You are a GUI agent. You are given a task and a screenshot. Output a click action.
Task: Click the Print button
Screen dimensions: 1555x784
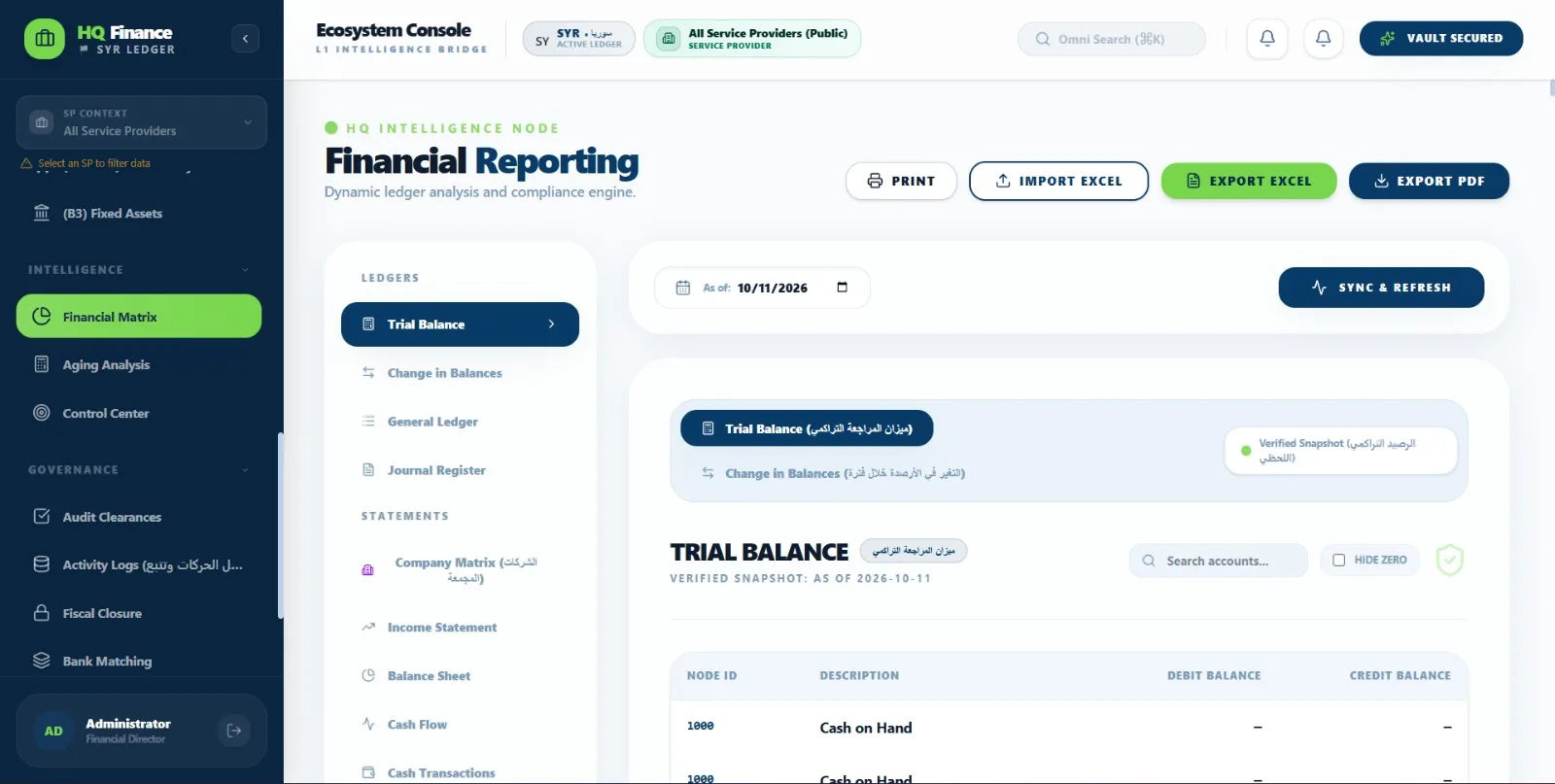(901, 181)
